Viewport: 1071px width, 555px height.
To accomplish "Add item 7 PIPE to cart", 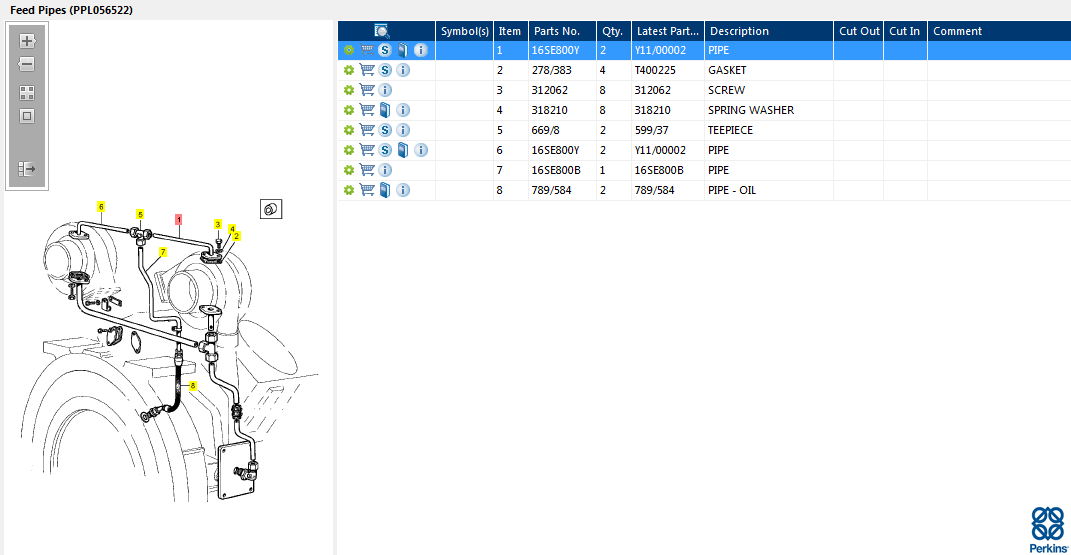I will [366, 170].
